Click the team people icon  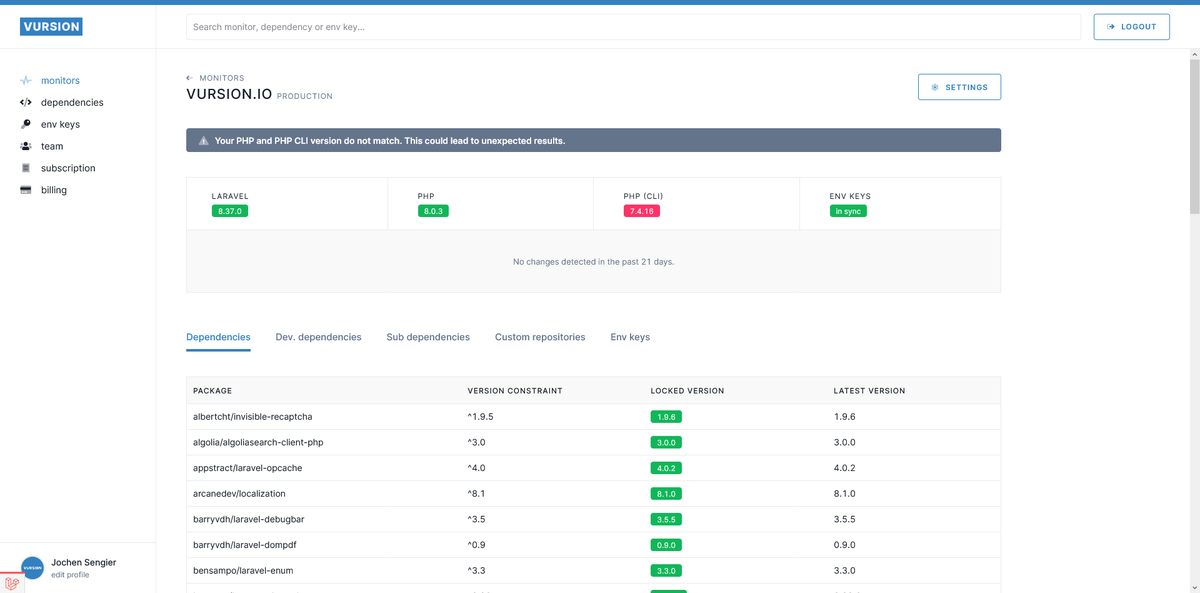coord(26,146)
